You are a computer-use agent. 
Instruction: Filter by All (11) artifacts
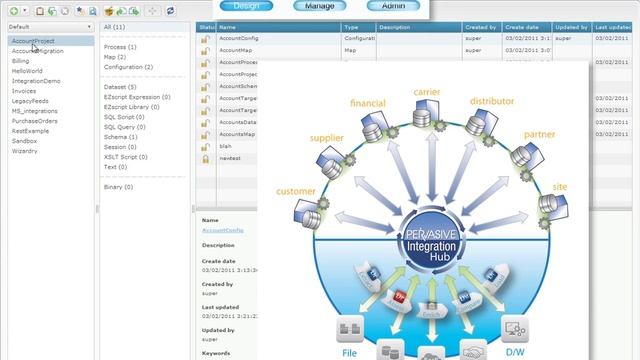click(114, 27)
